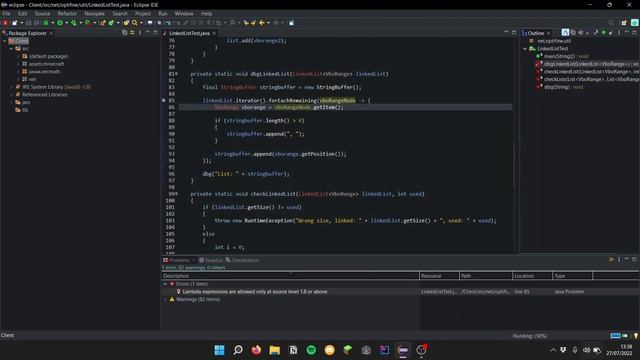This screenshot has height=360, width=640.
Task: Select the Problems tab
Action: pos(179,260)
